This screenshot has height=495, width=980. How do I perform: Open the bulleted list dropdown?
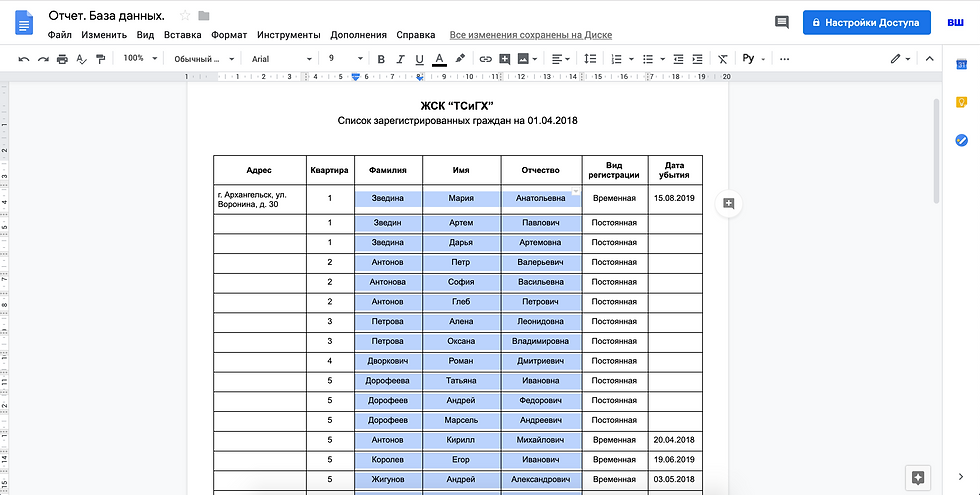pyautogui.click(x=654, y=59)
